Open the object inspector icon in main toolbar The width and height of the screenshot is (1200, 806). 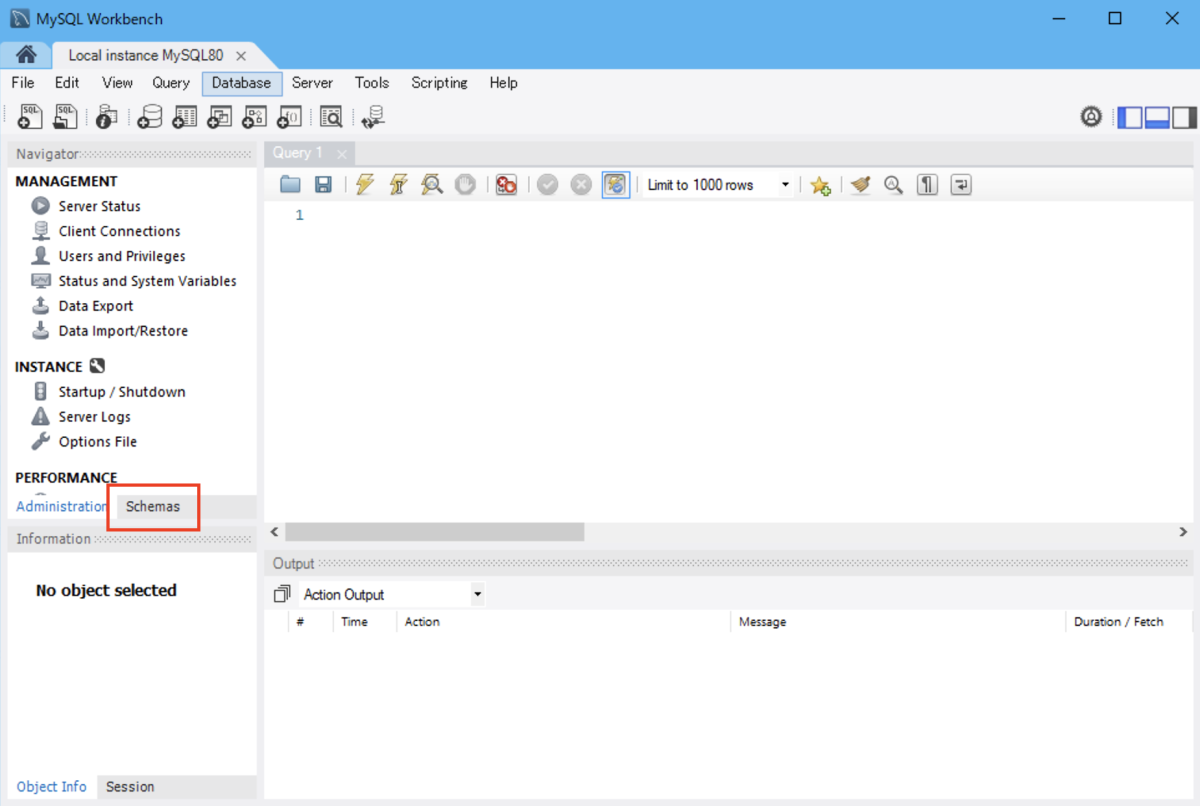106,117
